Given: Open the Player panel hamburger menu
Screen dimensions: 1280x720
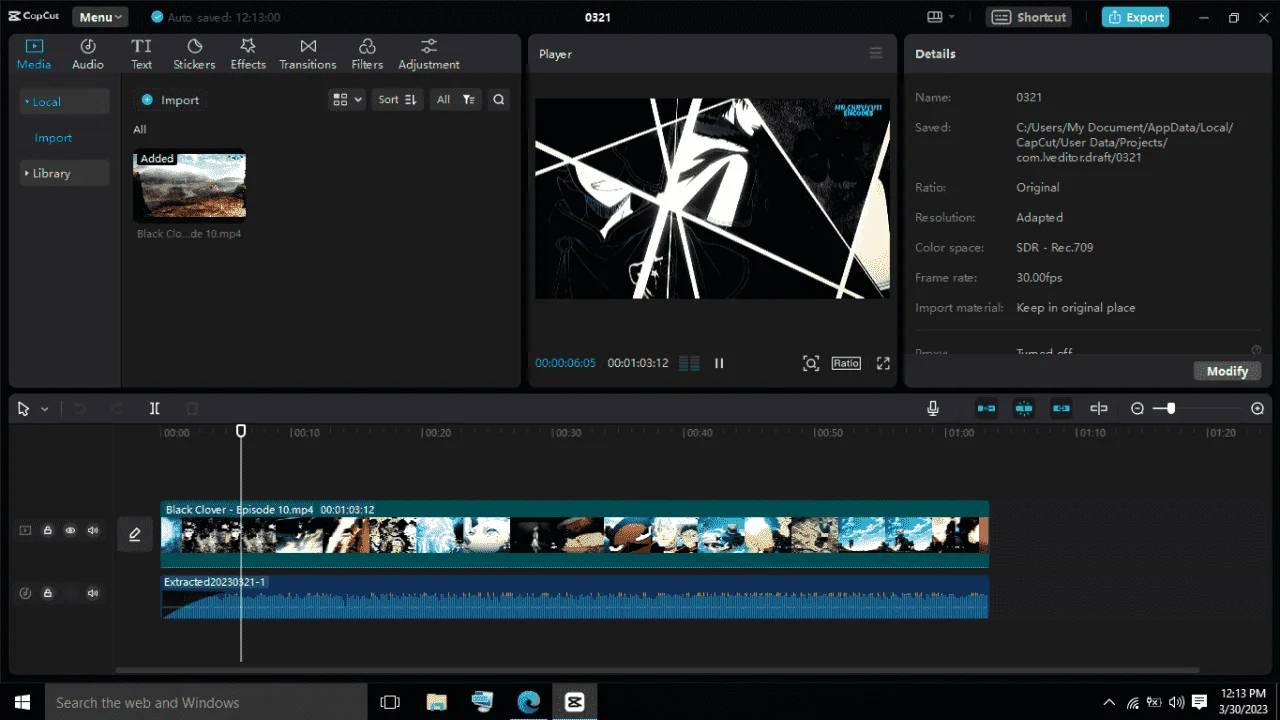Looking at the screenshot, I should (876, 54).
